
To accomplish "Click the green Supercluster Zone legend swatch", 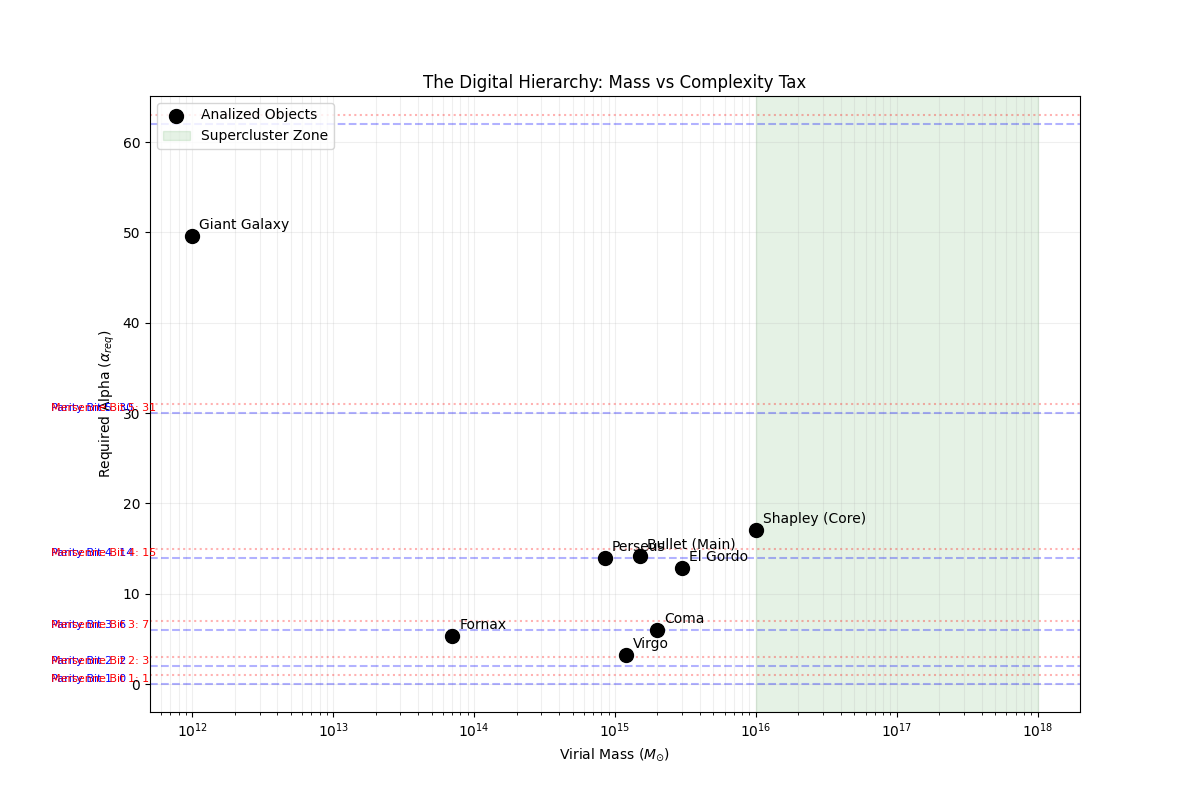I will click(x=176, y=136).
